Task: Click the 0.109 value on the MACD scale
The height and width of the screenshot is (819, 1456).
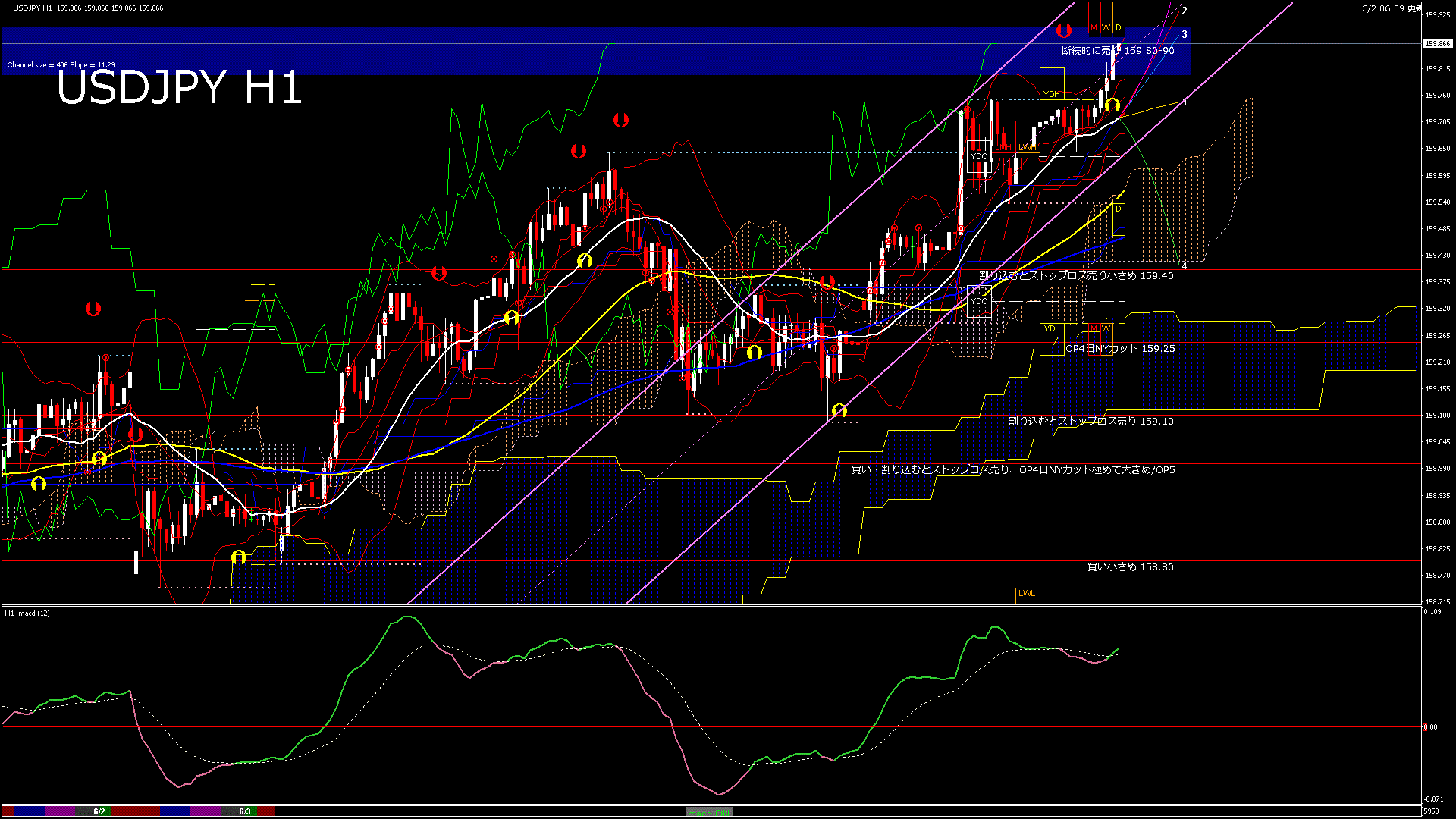Action: pos(1432,612)
